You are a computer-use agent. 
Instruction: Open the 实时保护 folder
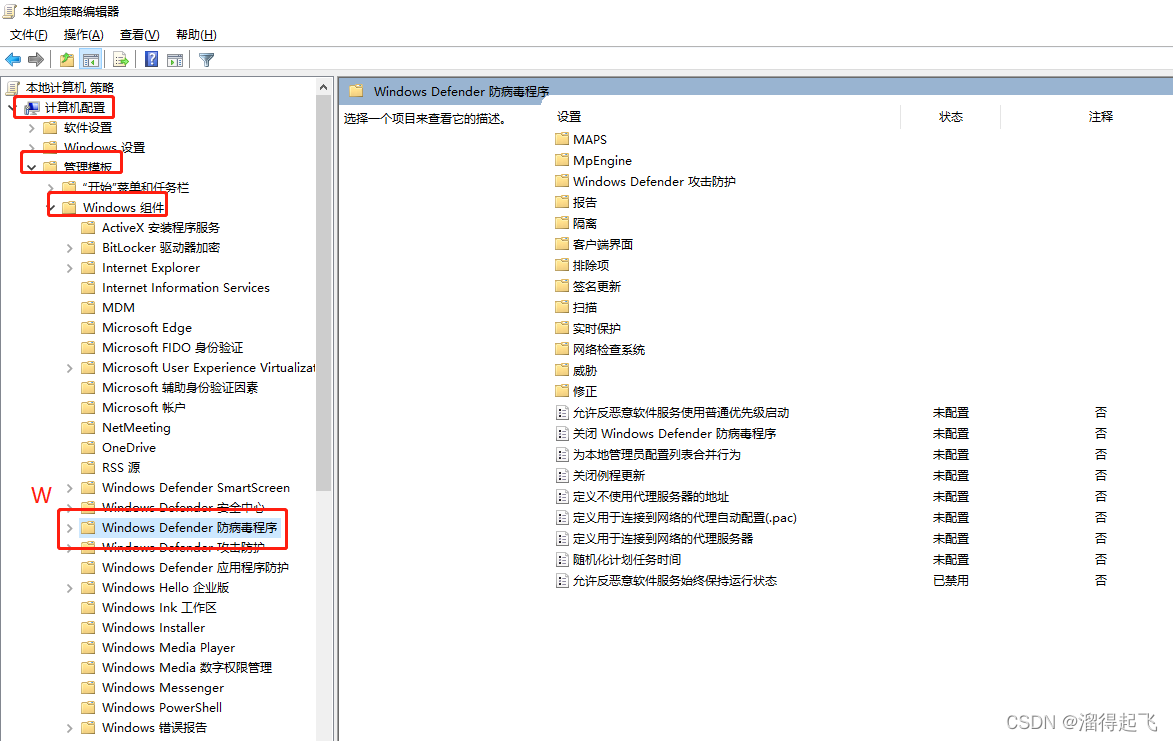click(589, 328)
